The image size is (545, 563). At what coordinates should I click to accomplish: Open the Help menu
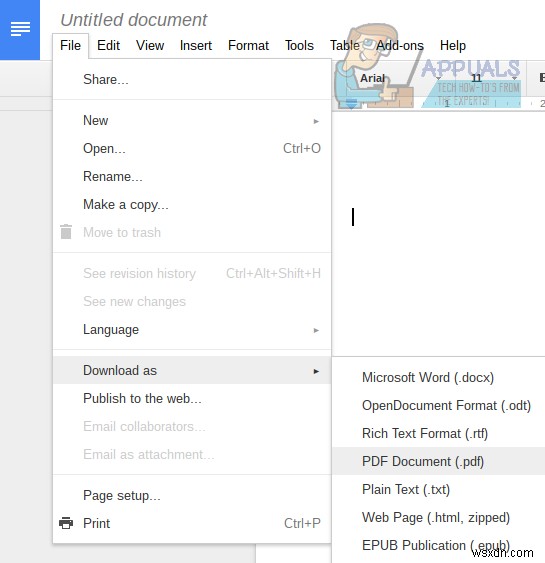[x=453, y=46]
